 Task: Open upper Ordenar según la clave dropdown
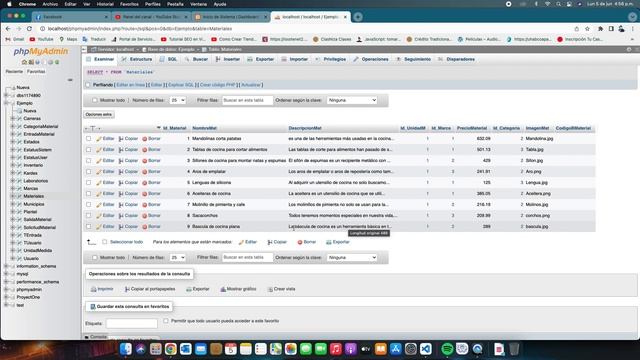[351, 100]
